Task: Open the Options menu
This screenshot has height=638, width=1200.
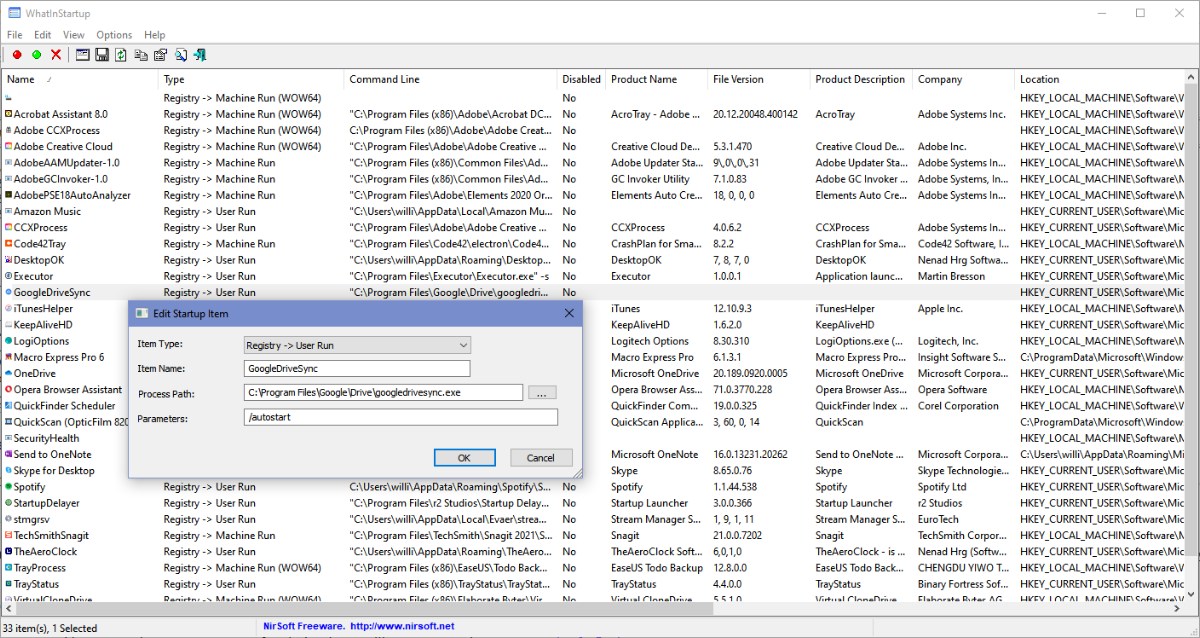Action: 114,35
